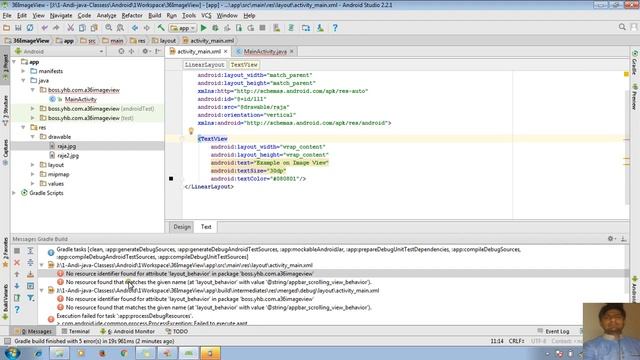
Task: Switch to the Design tab
Action: (x=182, y=227)
